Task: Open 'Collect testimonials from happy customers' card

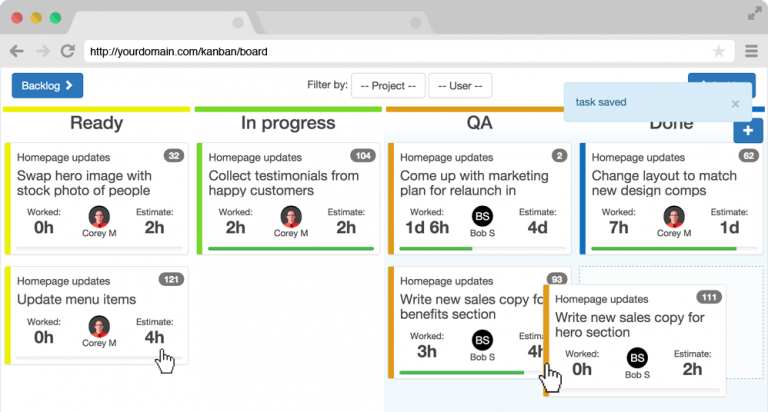Action: click(283, 183)
